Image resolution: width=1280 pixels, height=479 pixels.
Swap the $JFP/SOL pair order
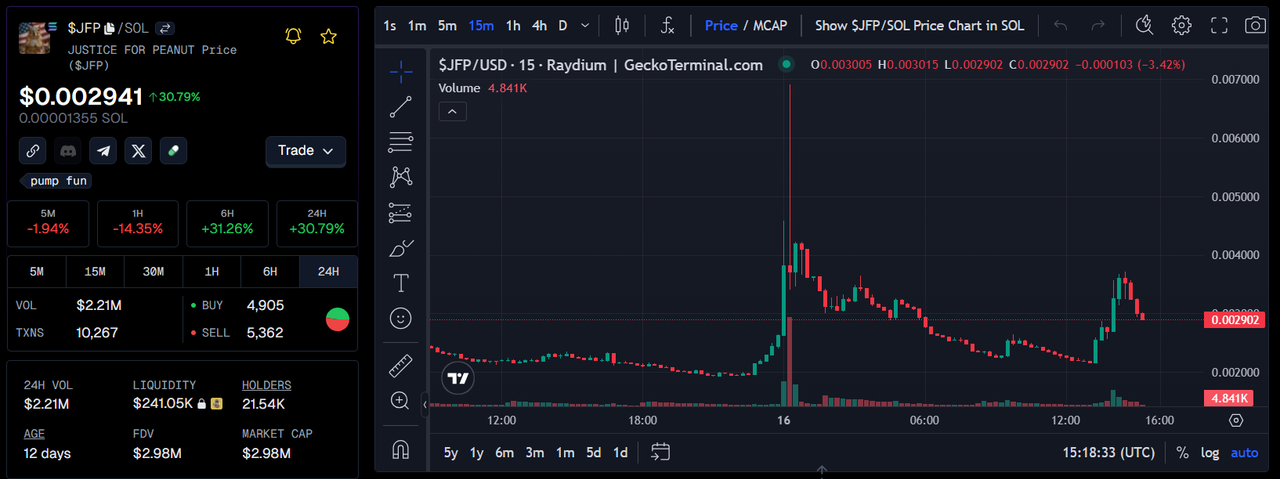[166, 28]
